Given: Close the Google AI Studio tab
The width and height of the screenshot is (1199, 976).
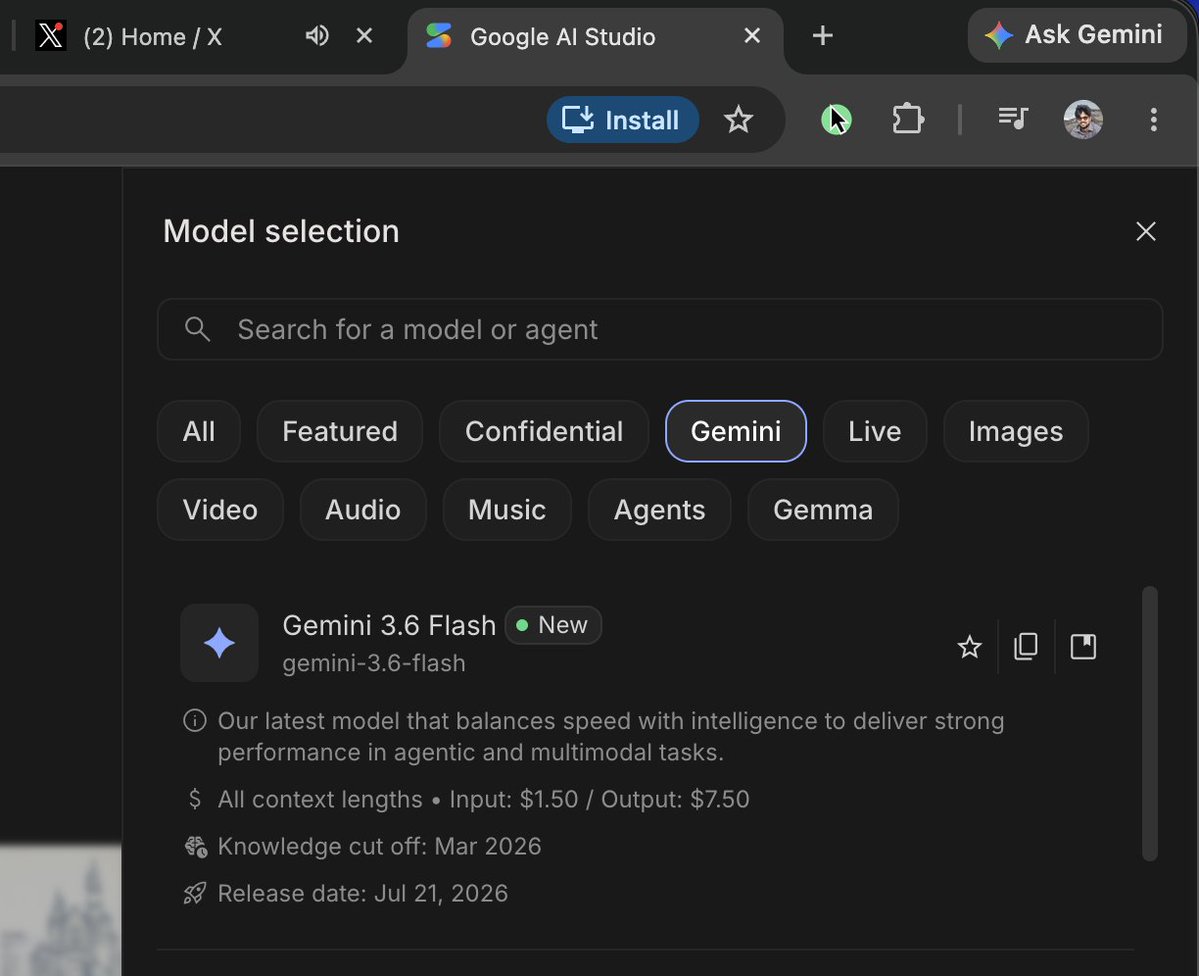Looking at the screenshot, I should [752, 35].
